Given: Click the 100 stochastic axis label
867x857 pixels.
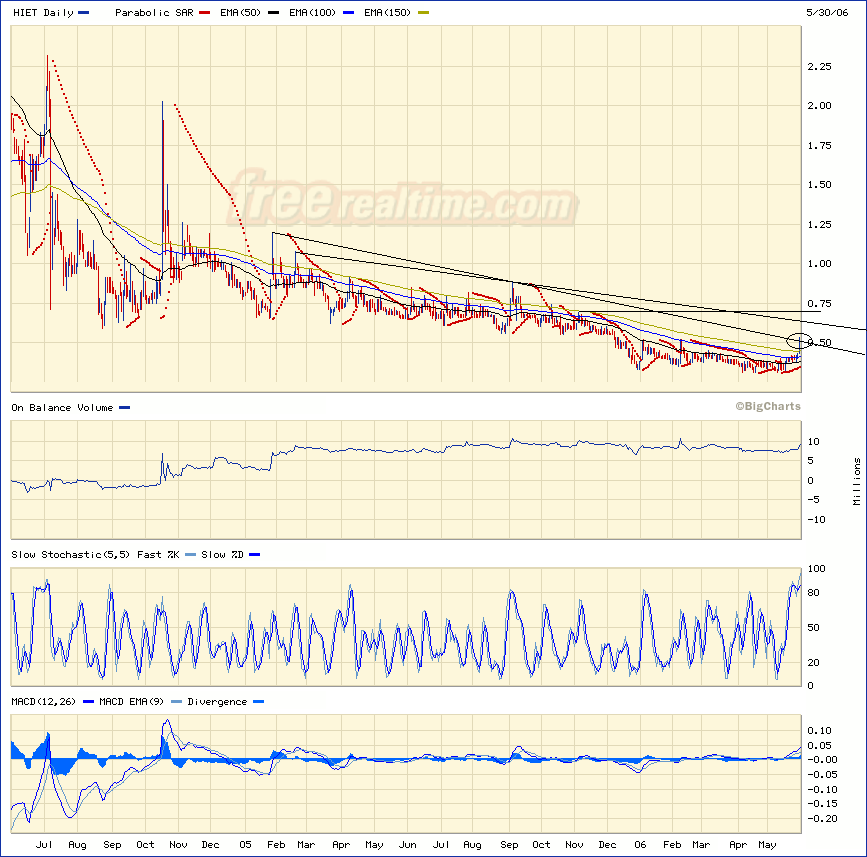Looking at the screenshot, I should [816, 568].
